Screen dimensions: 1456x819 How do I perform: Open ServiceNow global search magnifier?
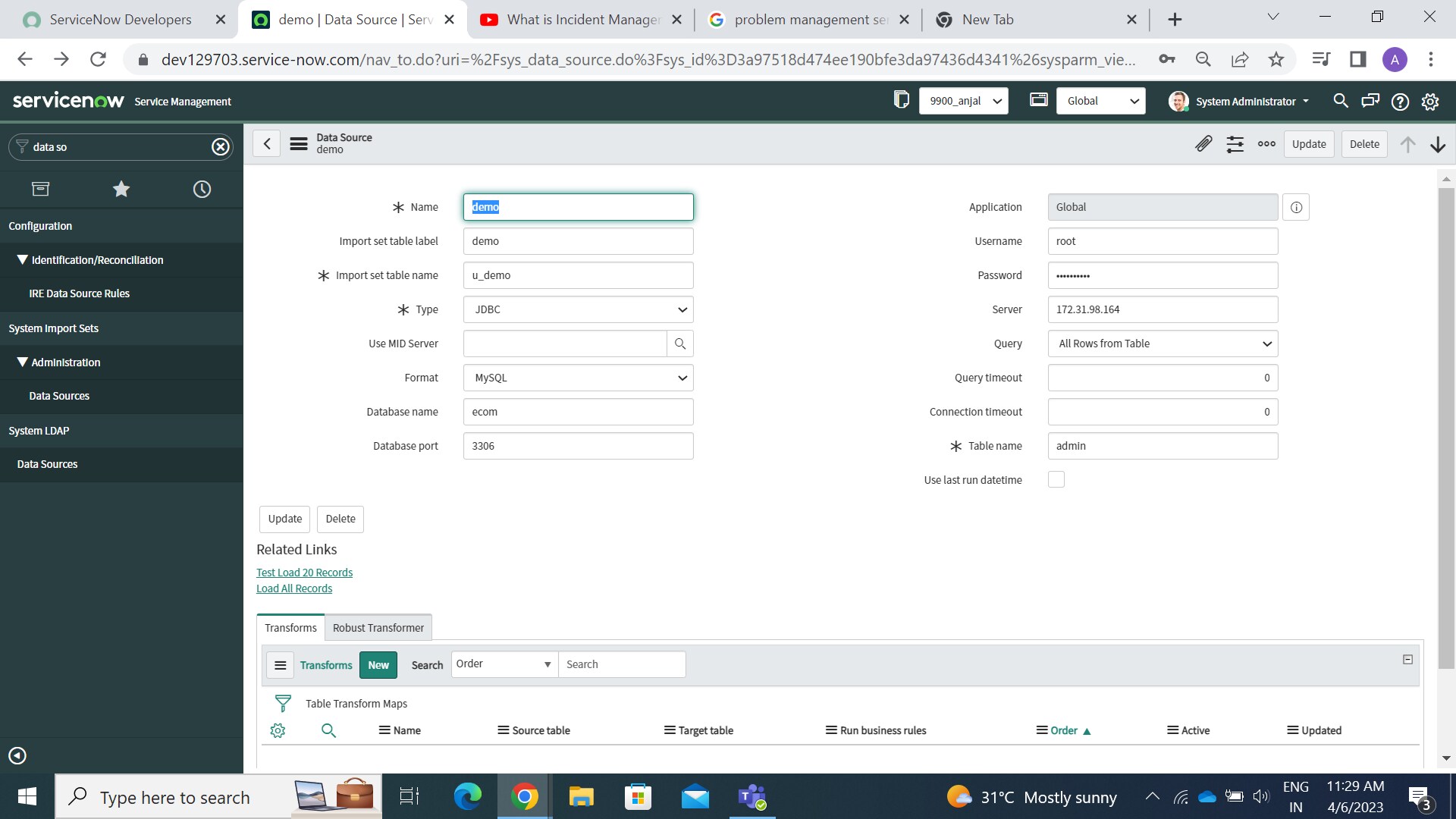click(x=1341, y=101)
